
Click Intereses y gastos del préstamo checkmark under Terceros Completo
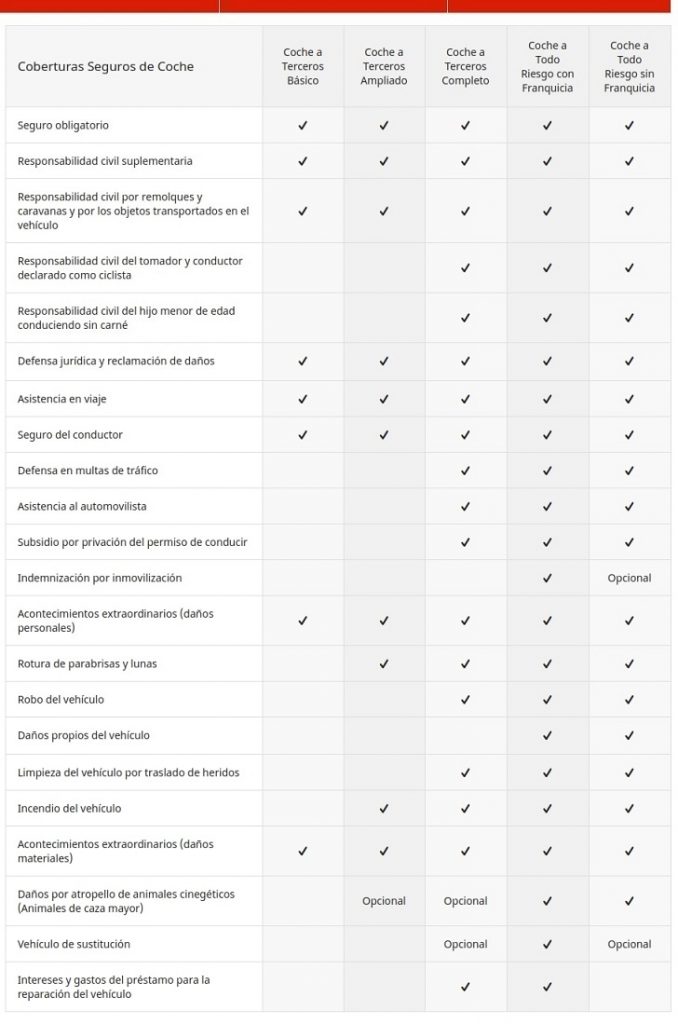(x=465, y=987)
